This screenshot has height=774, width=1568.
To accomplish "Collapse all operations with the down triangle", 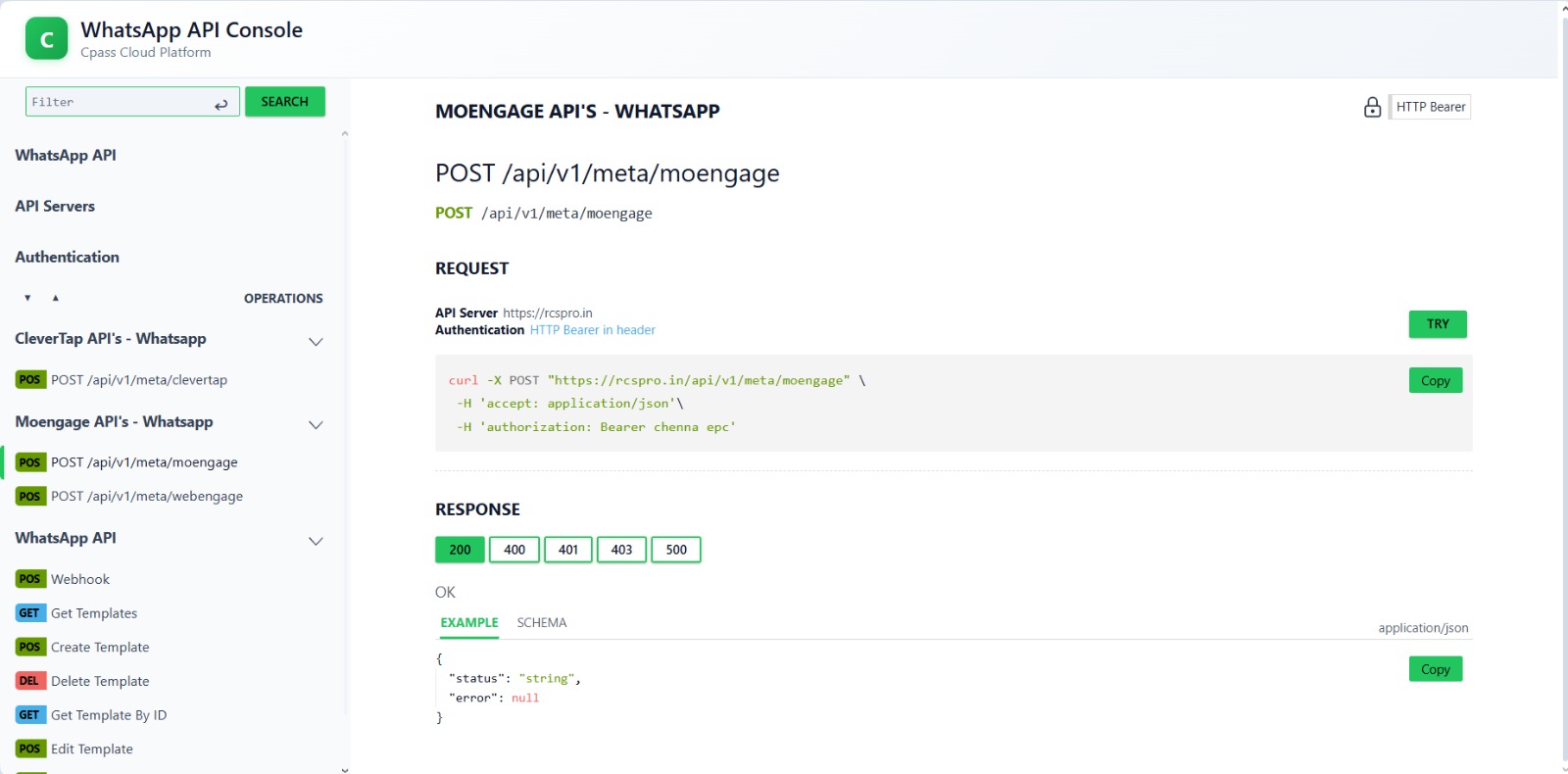I will pyautogui.click(x=27, y=298).
